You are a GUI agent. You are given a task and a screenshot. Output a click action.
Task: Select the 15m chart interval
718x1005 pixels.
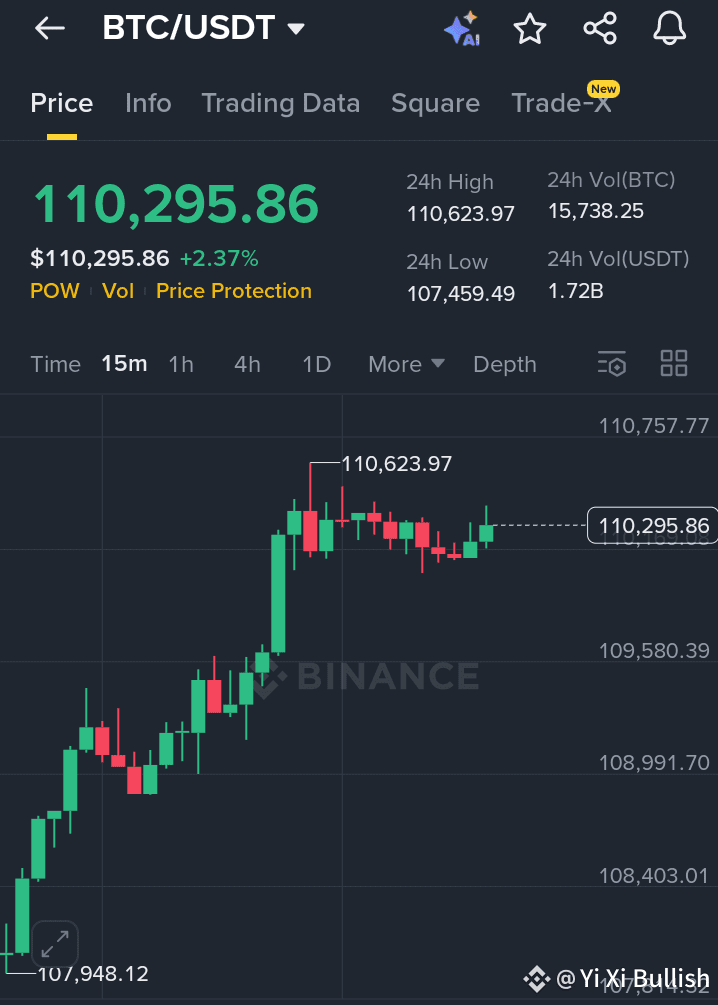pyautogui.click(x=124, y=364)
